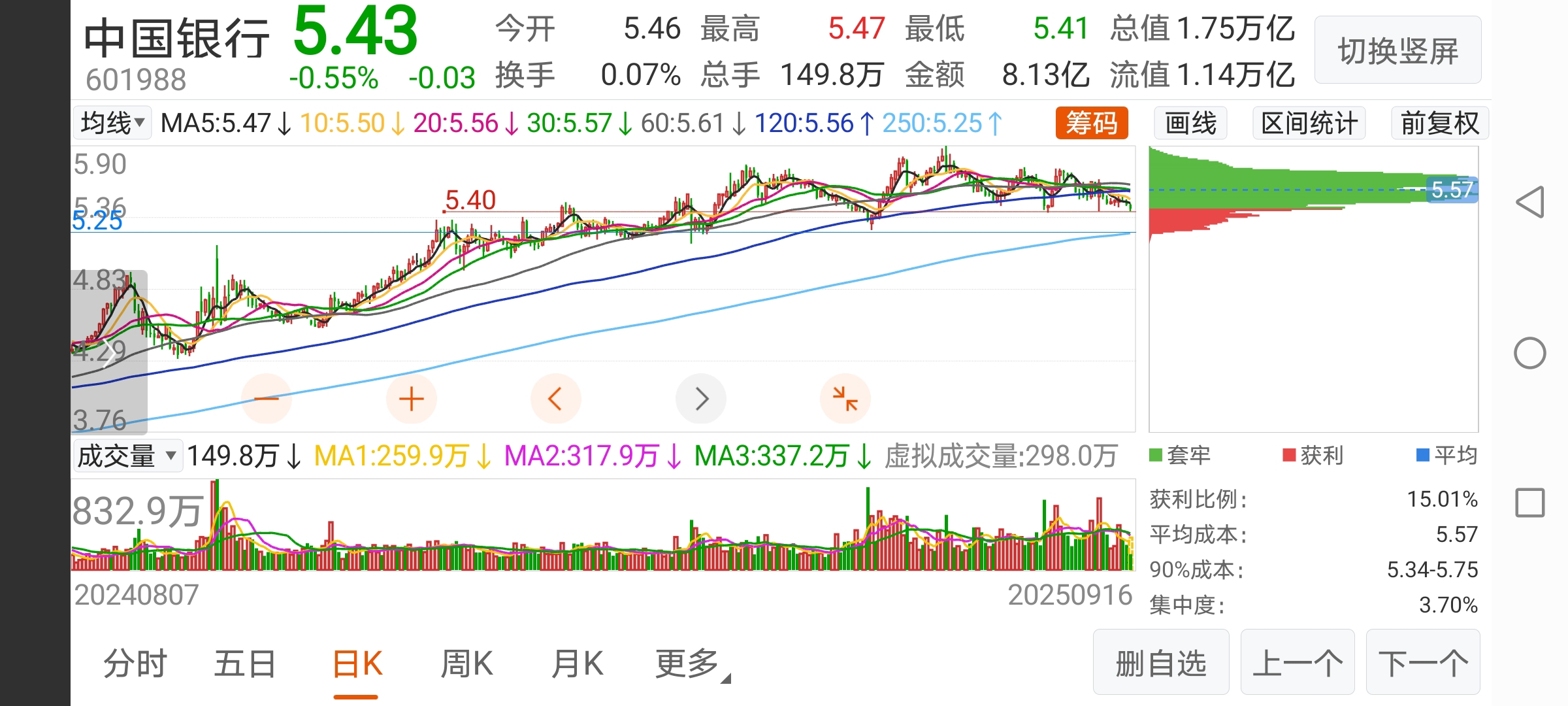The height and width of the screenshot is (706, 1568).
Task: Click the 套牢 green legend swatch
Action: point(1156,455)
